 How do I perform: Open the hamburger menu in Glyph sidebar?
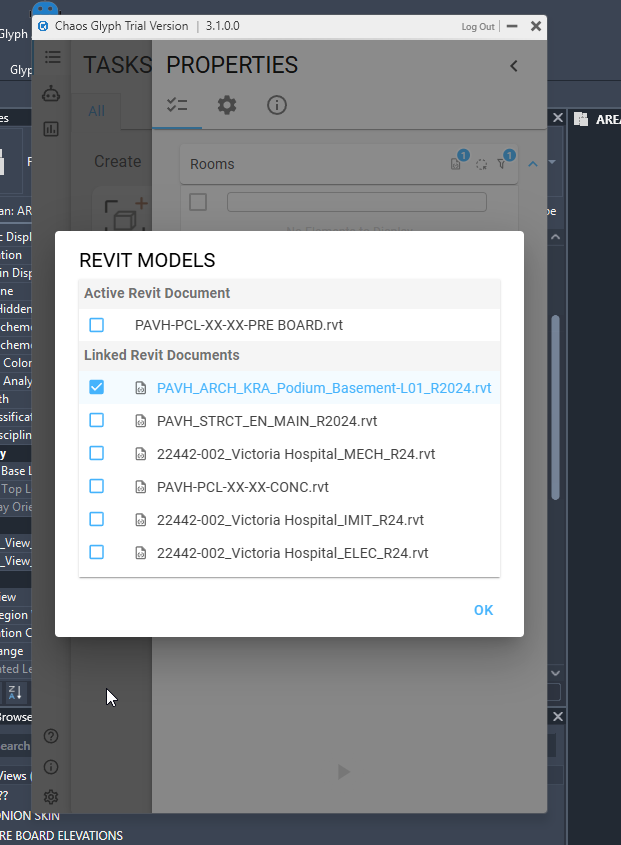point(52,58)
